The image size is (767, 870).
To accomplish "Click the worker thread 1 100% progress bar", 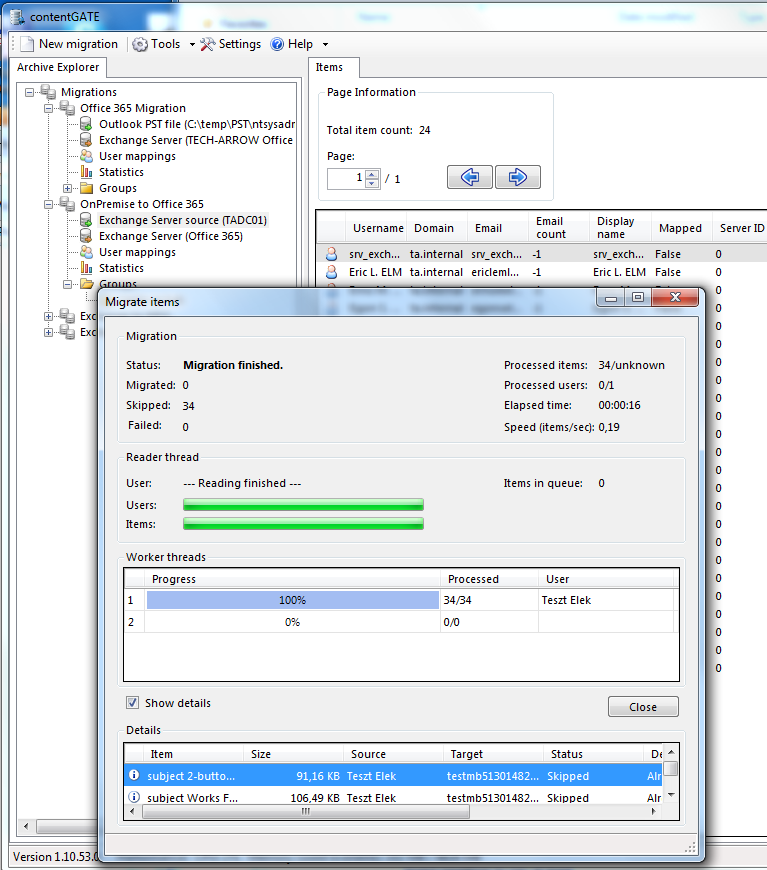I will pos(292,600).
